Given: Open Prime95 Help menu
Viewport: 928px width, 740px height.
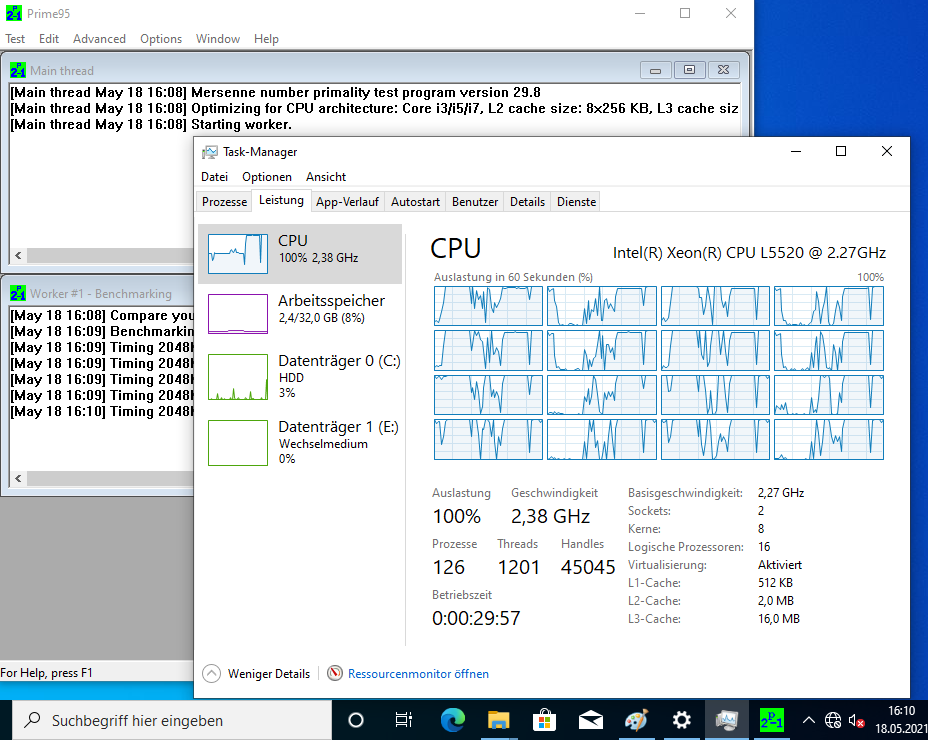Looking at the screenshot, I should click(266, 39).
